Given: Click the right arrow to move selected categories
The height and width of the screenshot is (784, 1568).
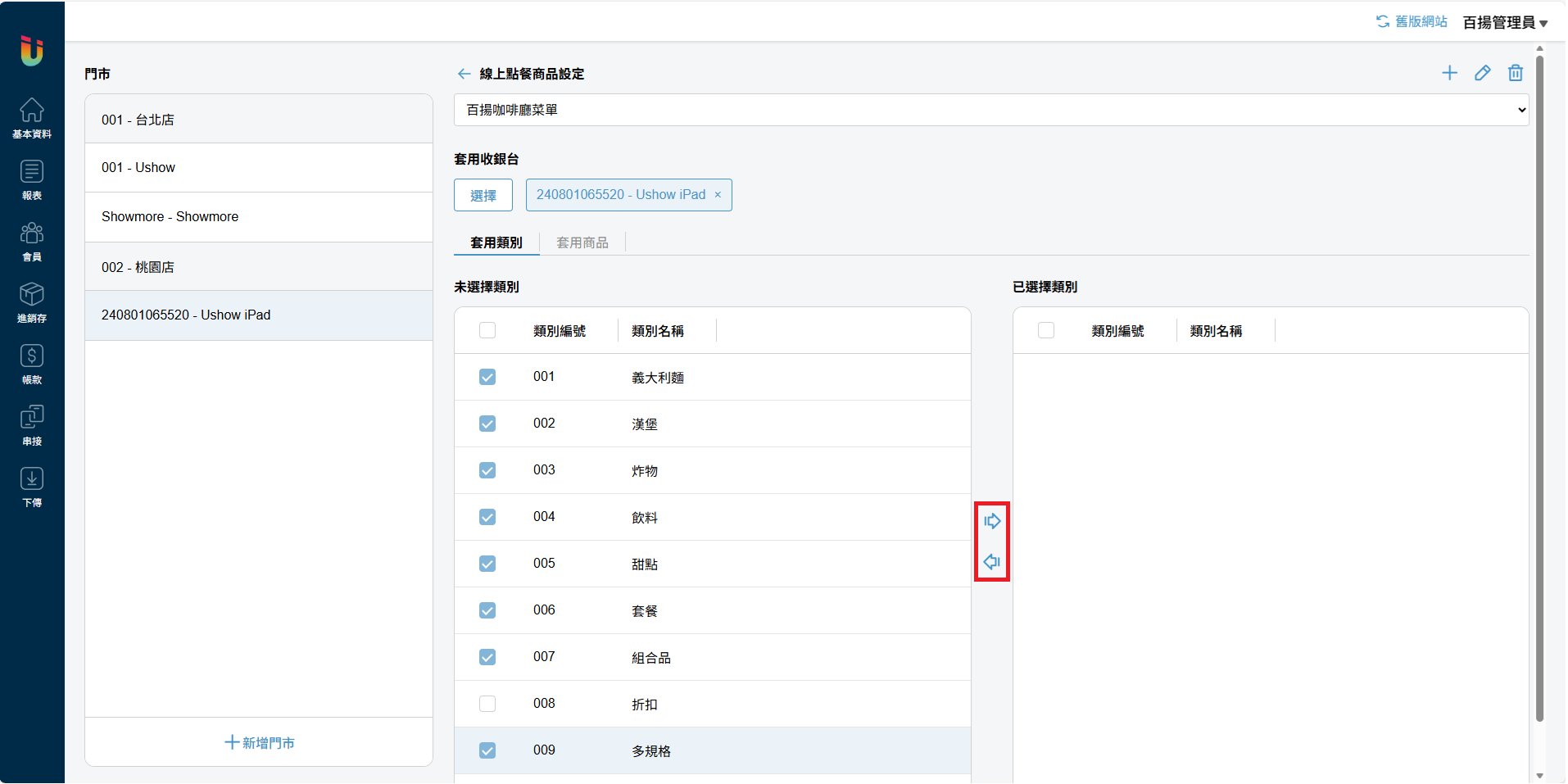Looking at the screenshot, I should pos(992,521).
